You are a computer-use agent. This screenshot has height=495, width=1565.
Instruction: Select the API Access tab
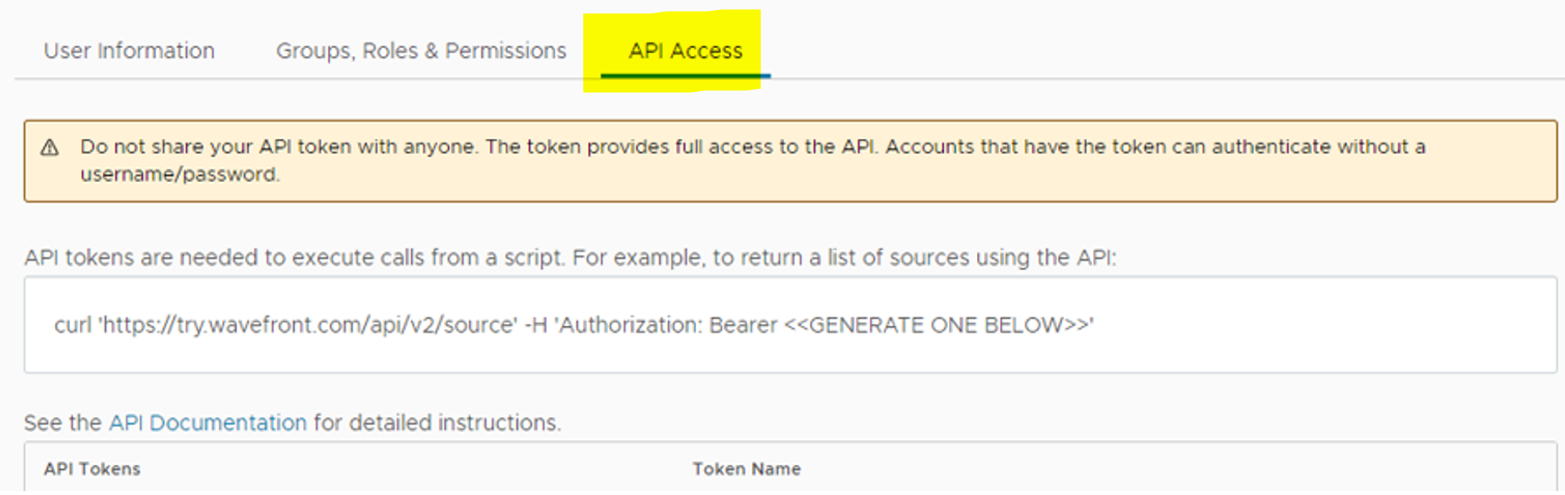685,51
